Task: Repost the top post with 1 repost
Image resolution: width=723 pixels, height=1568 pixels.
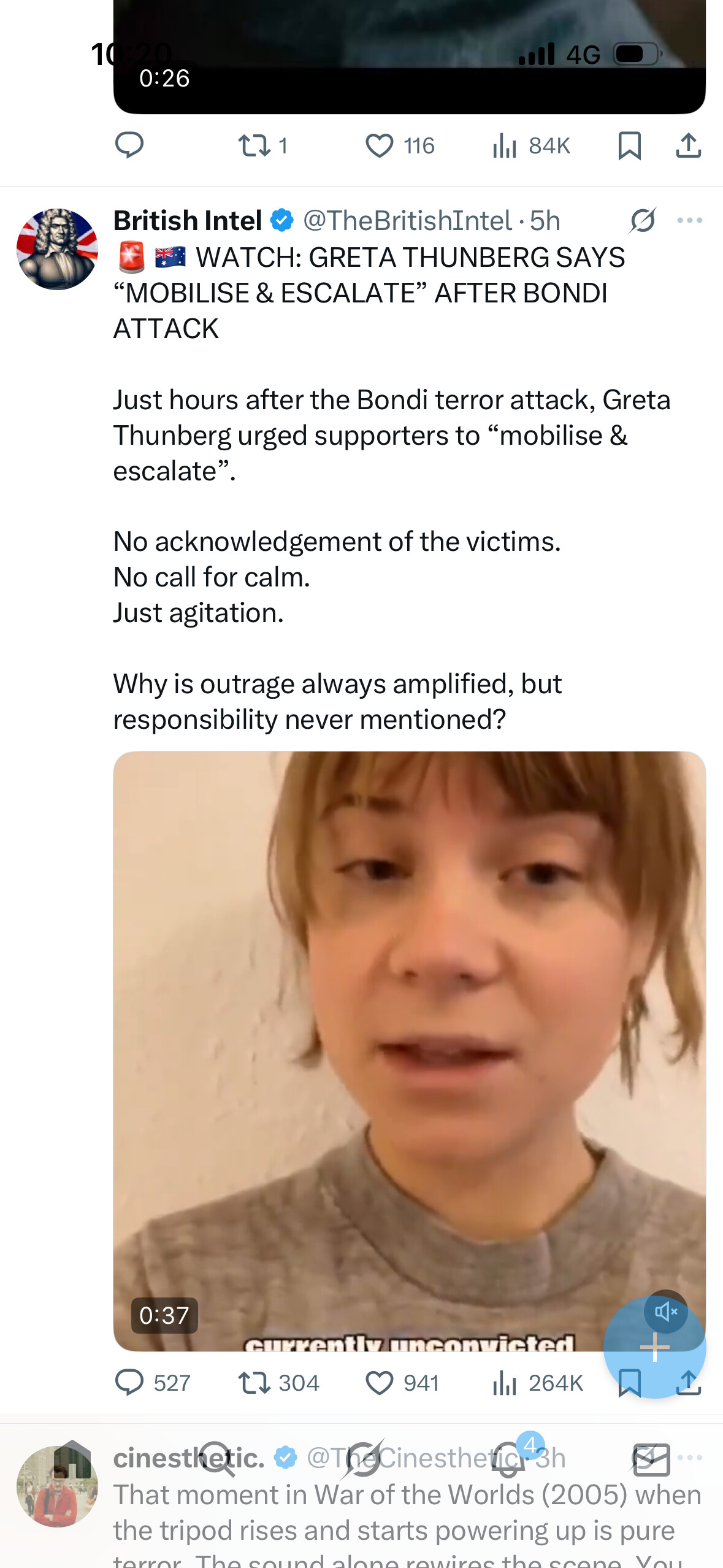Action: click(254, 146)
